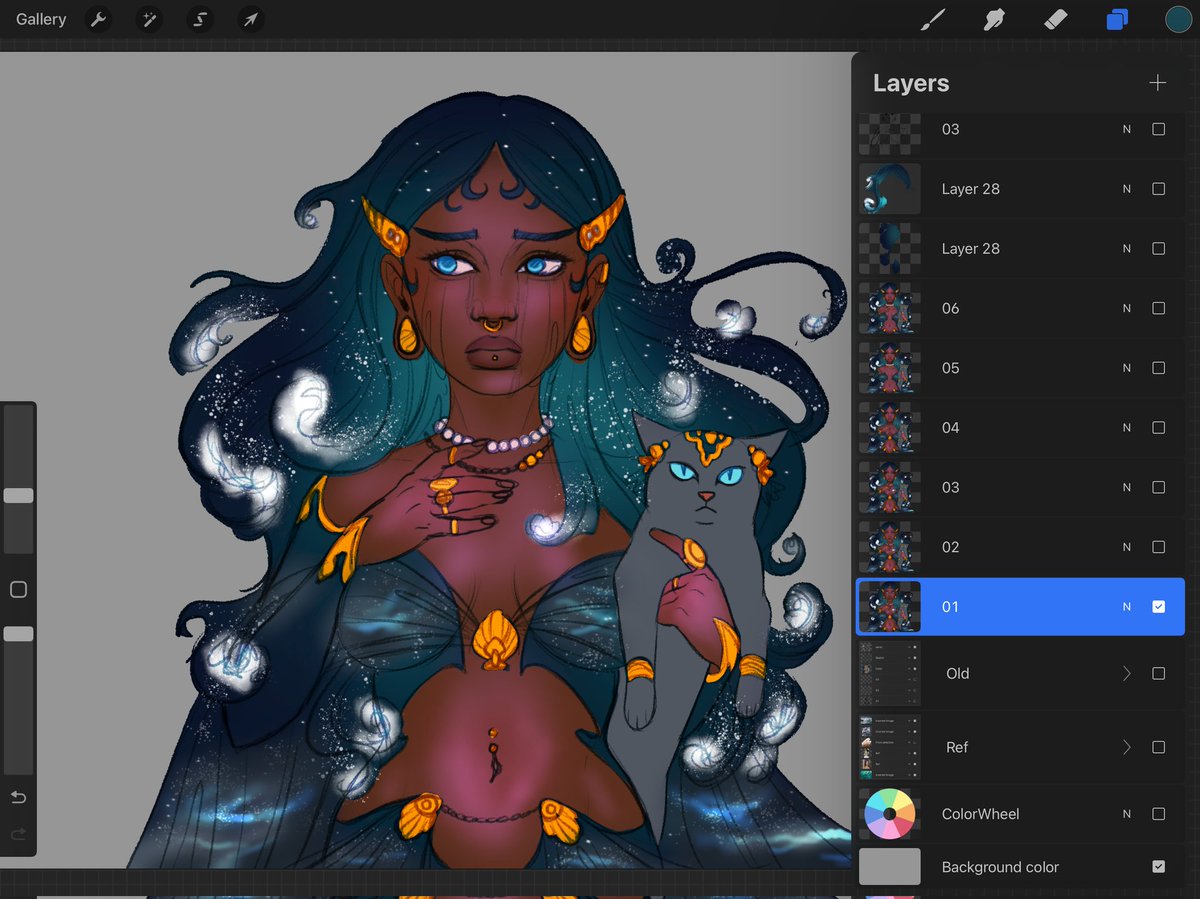
Task: Select the Eraser tool
Action: [x=1055, y=19]
